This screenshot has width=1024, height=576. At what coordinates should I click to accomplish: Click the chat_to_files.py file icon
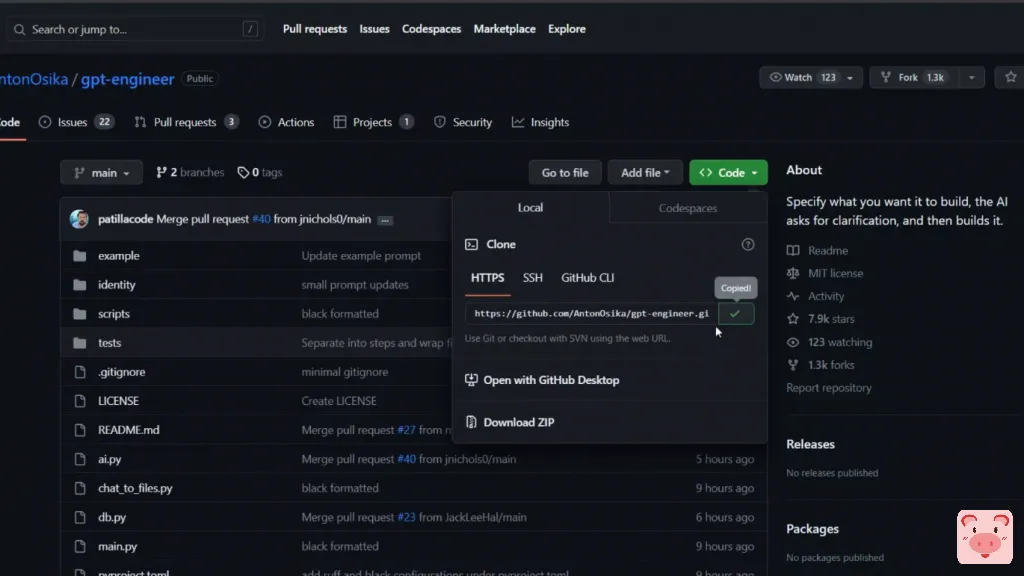[80, 488]
